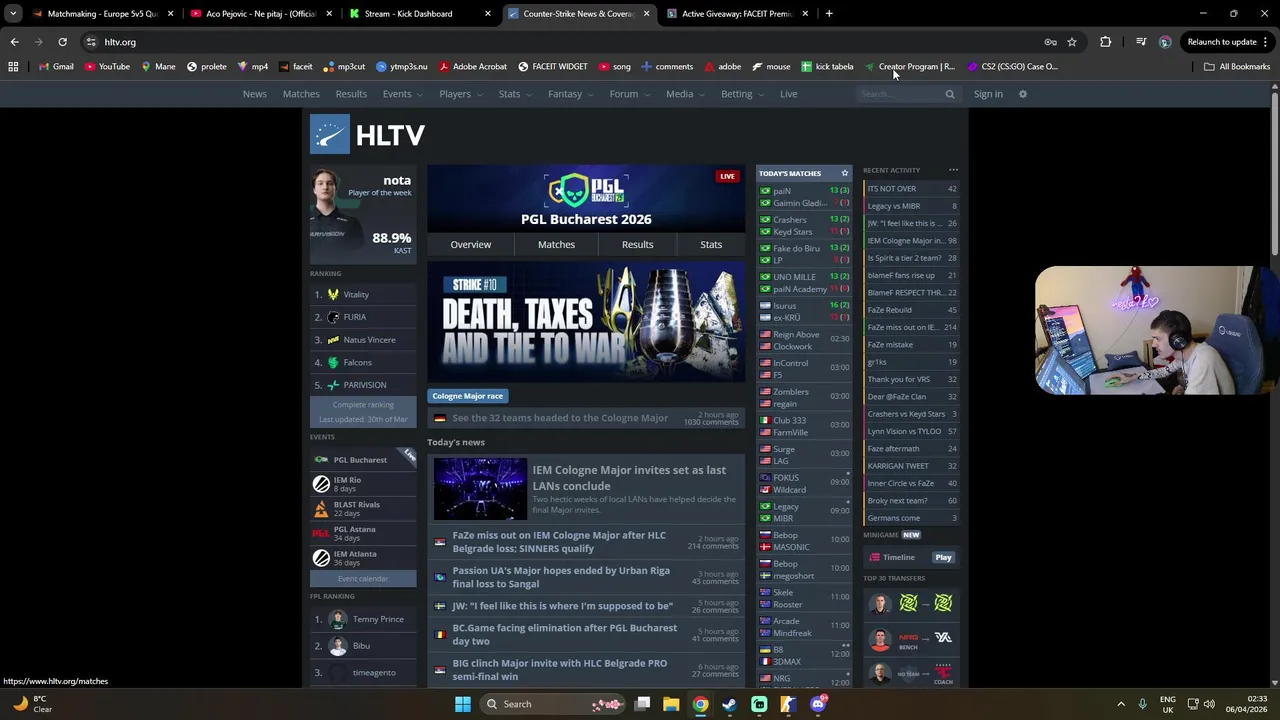Open site settings gear icon
The image size is (1280, 720).
point(1022,94)
